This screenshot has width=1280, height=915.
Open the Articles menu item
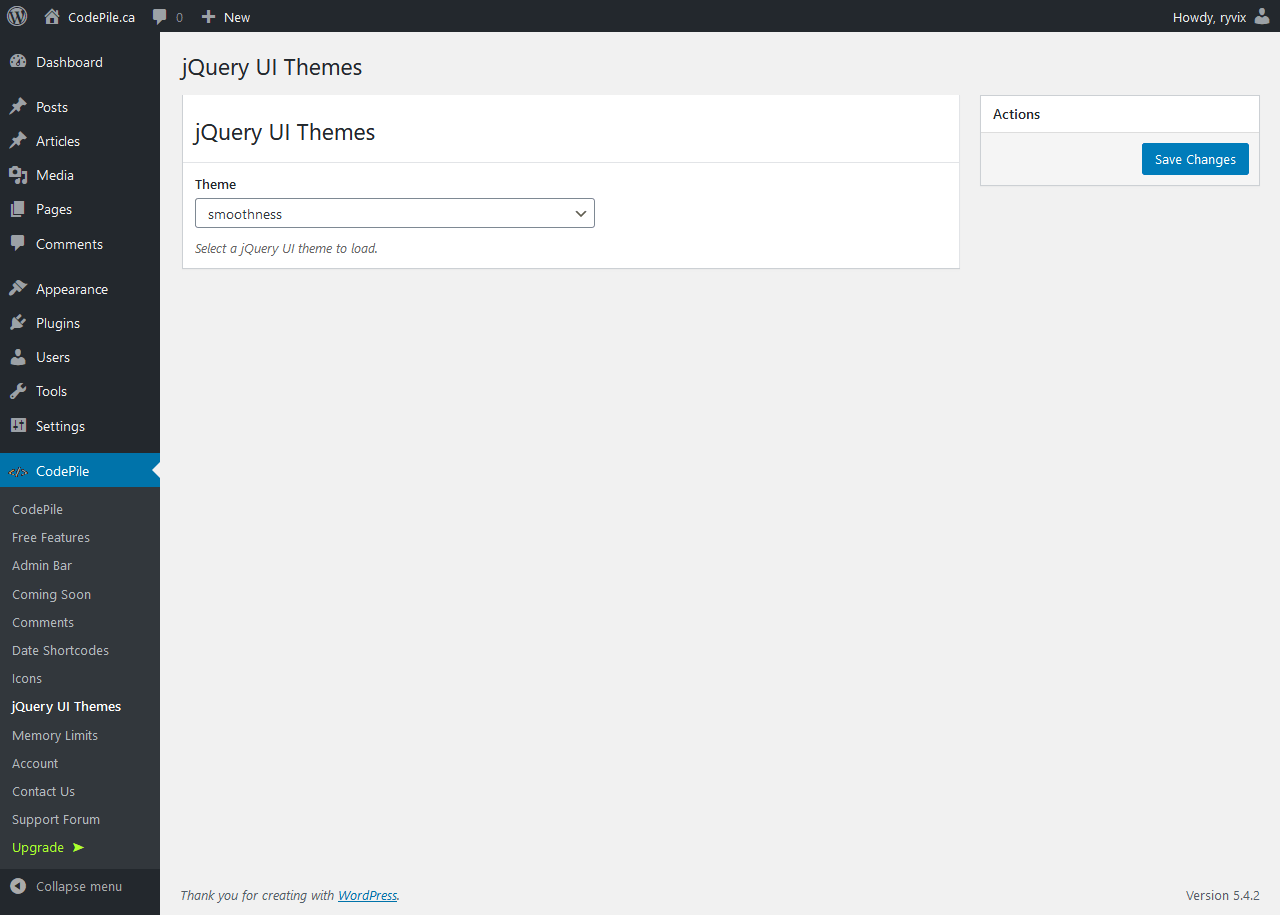(x=80, y=141)
